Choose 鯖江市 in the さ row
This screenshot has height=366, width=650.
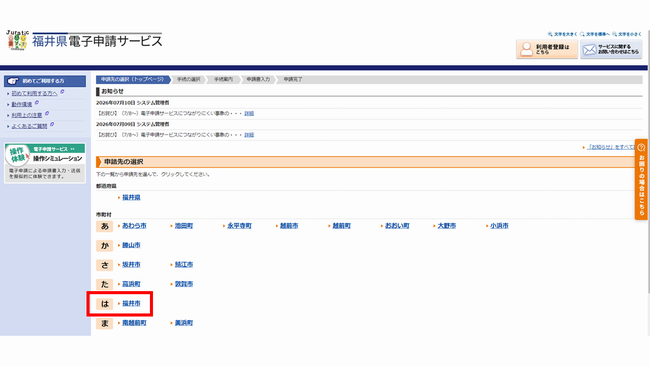tap(184, 264)
